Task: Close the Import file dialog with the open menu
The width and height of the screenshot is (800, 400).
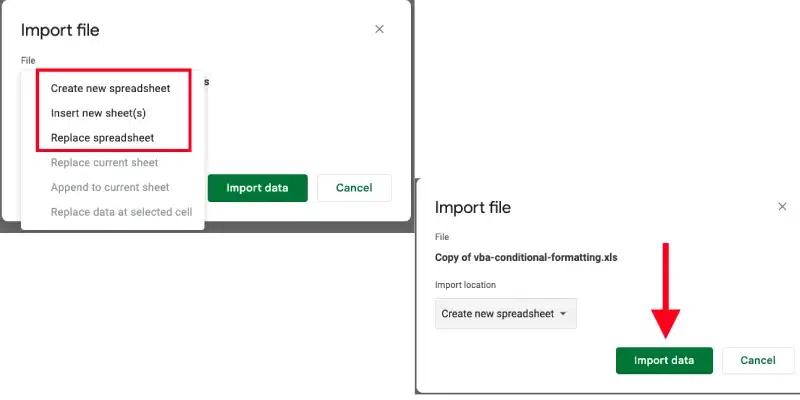Action: point(379,29)
